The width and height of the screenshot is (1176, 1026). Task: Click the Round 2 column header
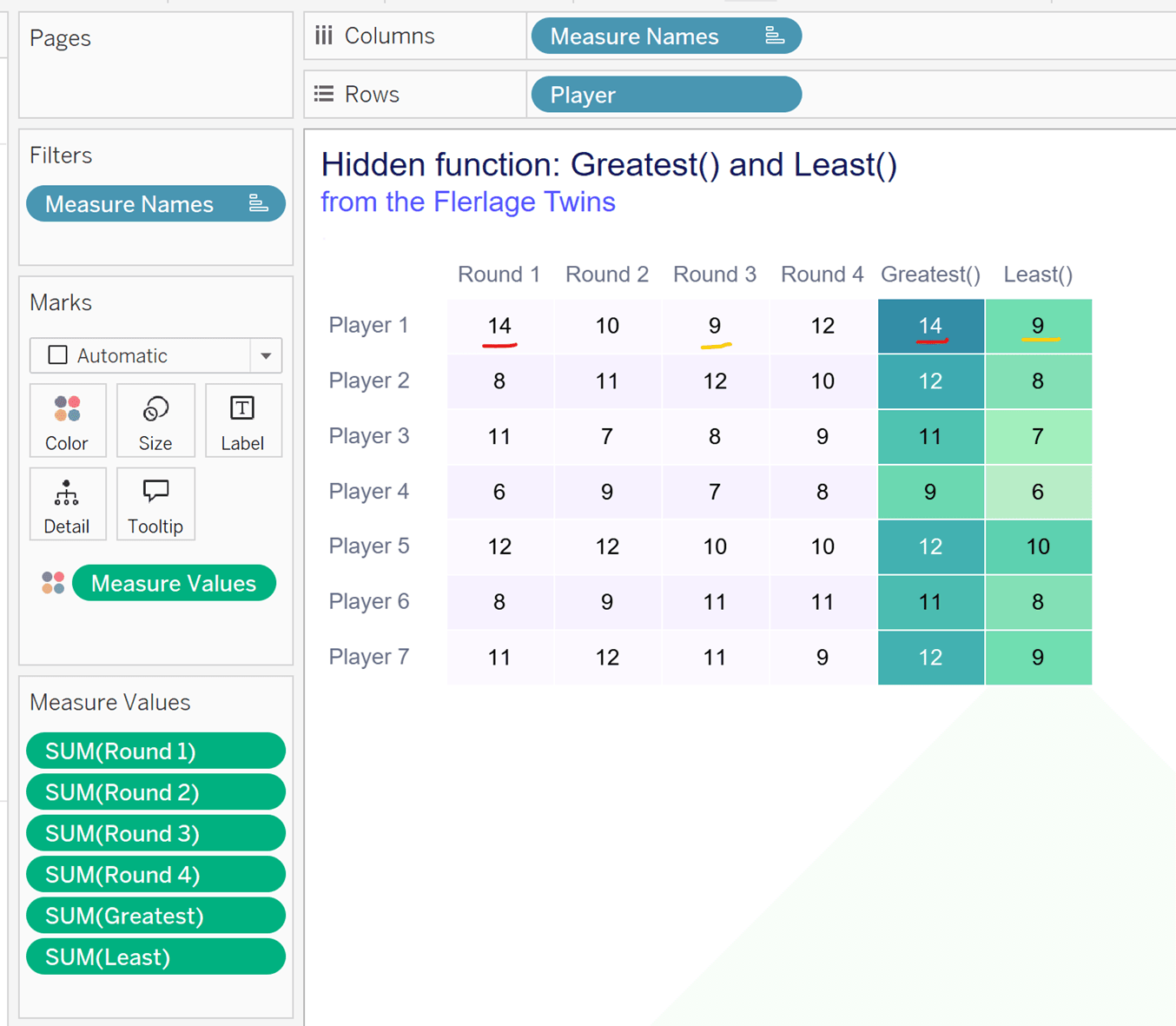(607, 275)
